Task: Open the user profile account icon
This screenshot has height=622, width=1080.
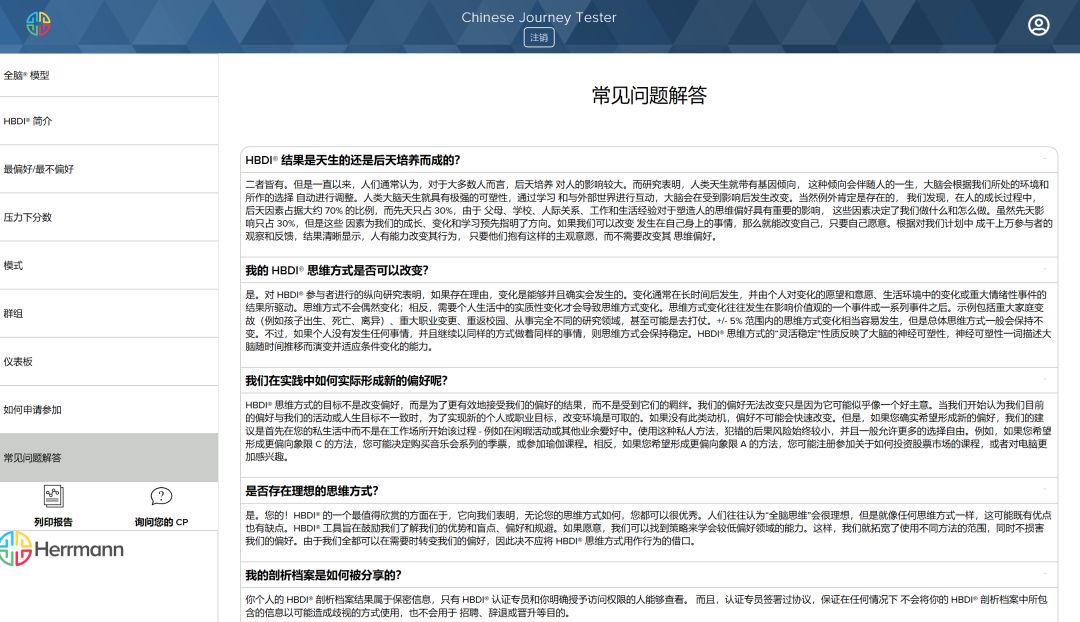Action: tap(1038, 25)
